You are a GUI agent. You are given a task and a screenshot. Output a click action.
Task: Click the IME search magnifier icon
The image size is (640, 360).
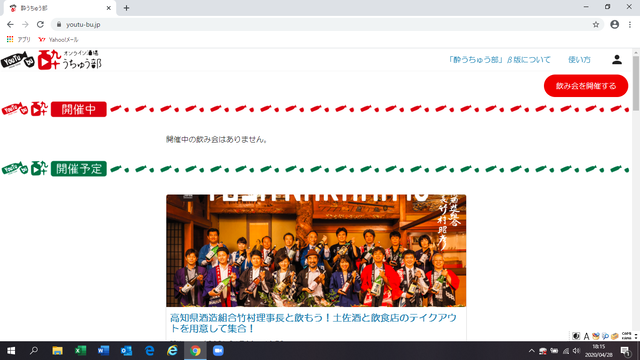[x=605, y=336]
